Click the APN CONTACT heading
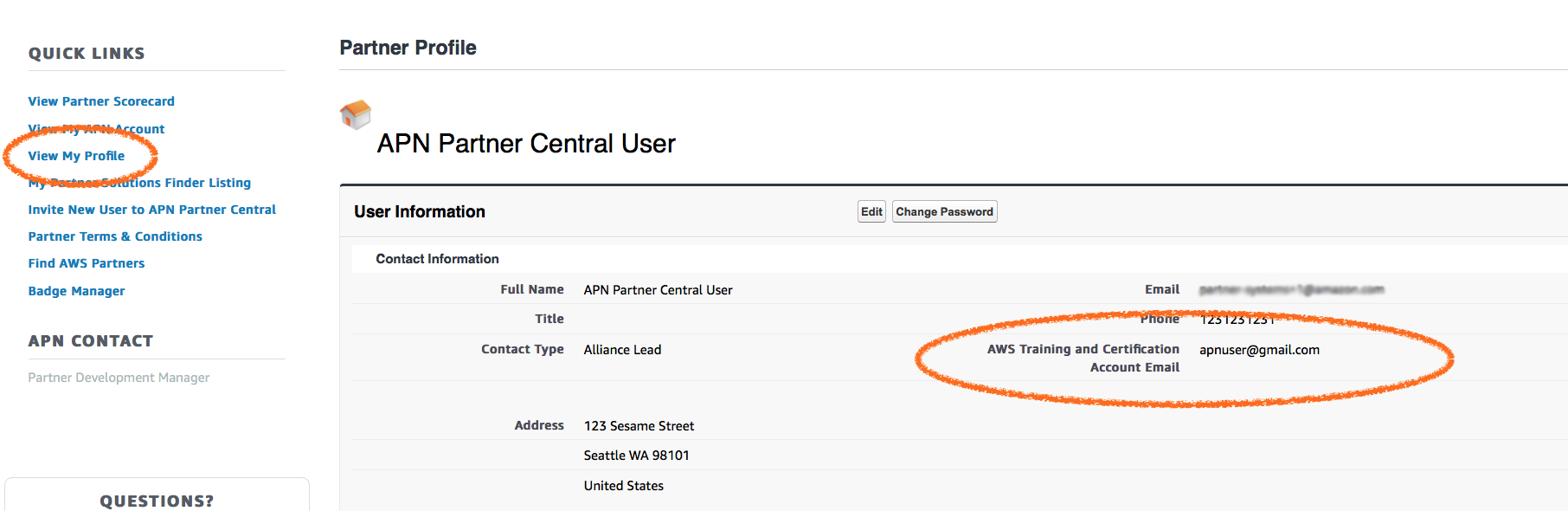The height and width of the screenshot is (511, 1568). point(91,341)
